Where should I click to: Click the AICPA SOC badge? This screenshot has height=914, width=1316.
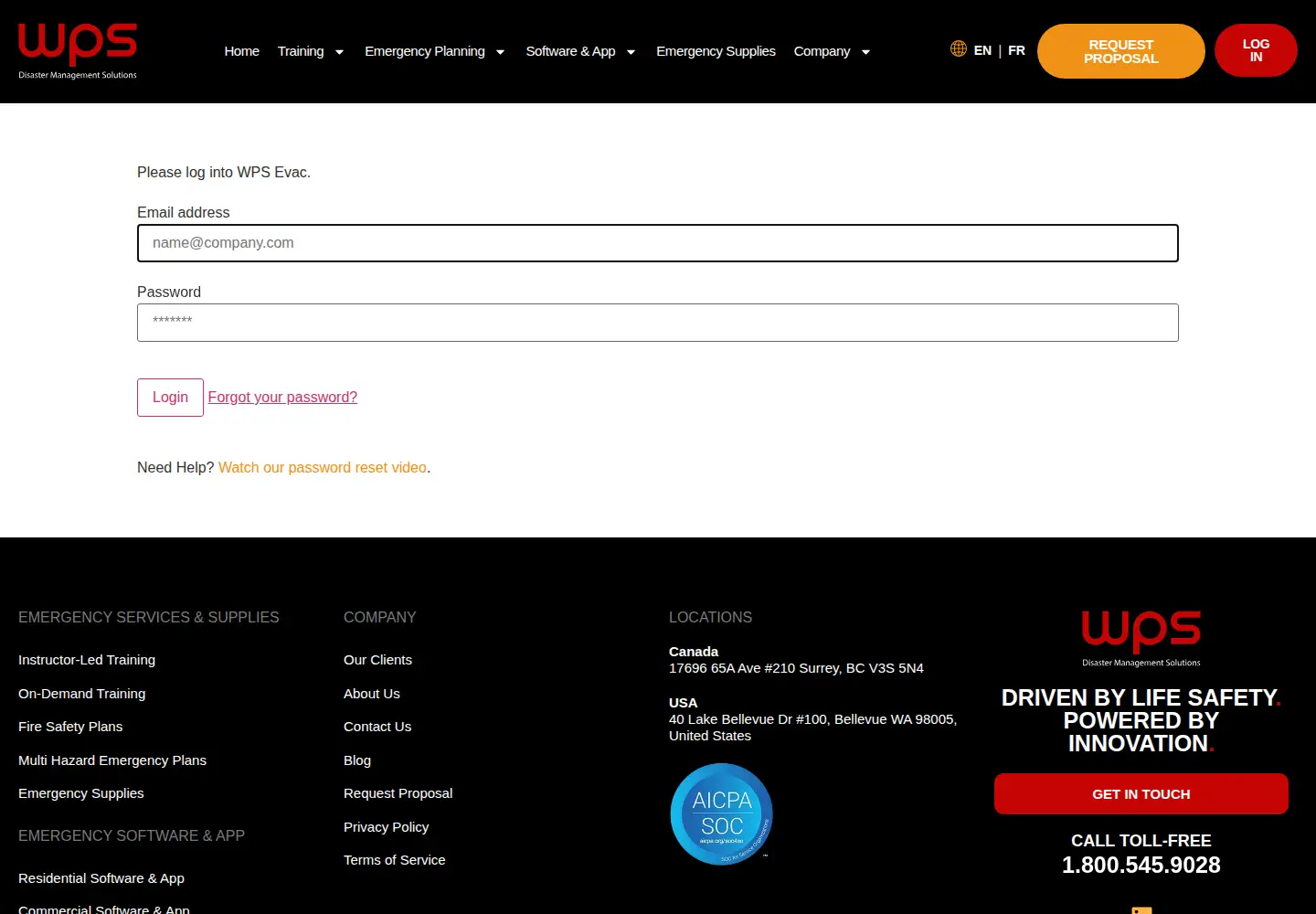tap(722, 813)
